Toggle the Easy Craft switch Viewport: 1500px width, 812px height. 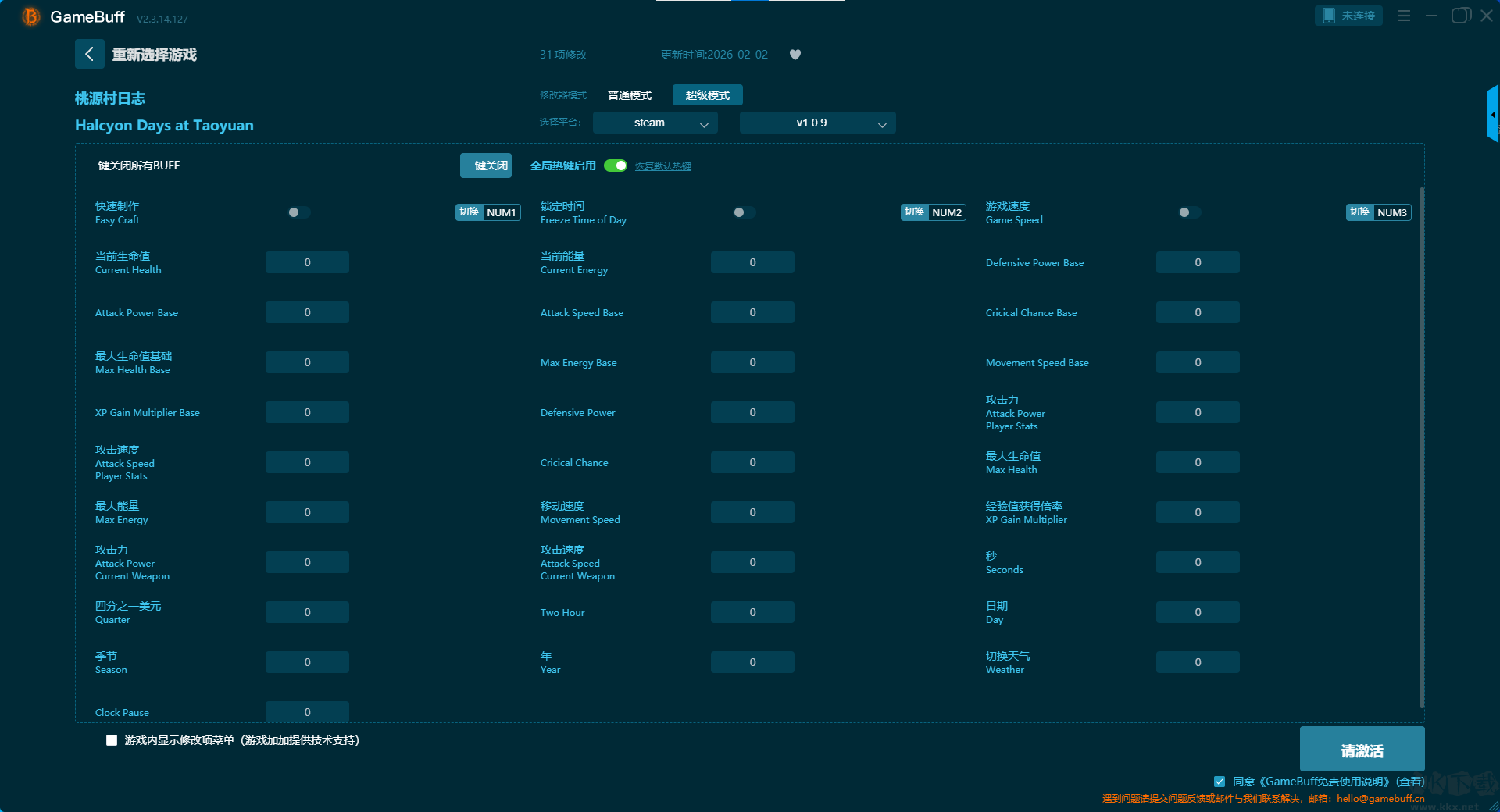(x=298, y=212)
